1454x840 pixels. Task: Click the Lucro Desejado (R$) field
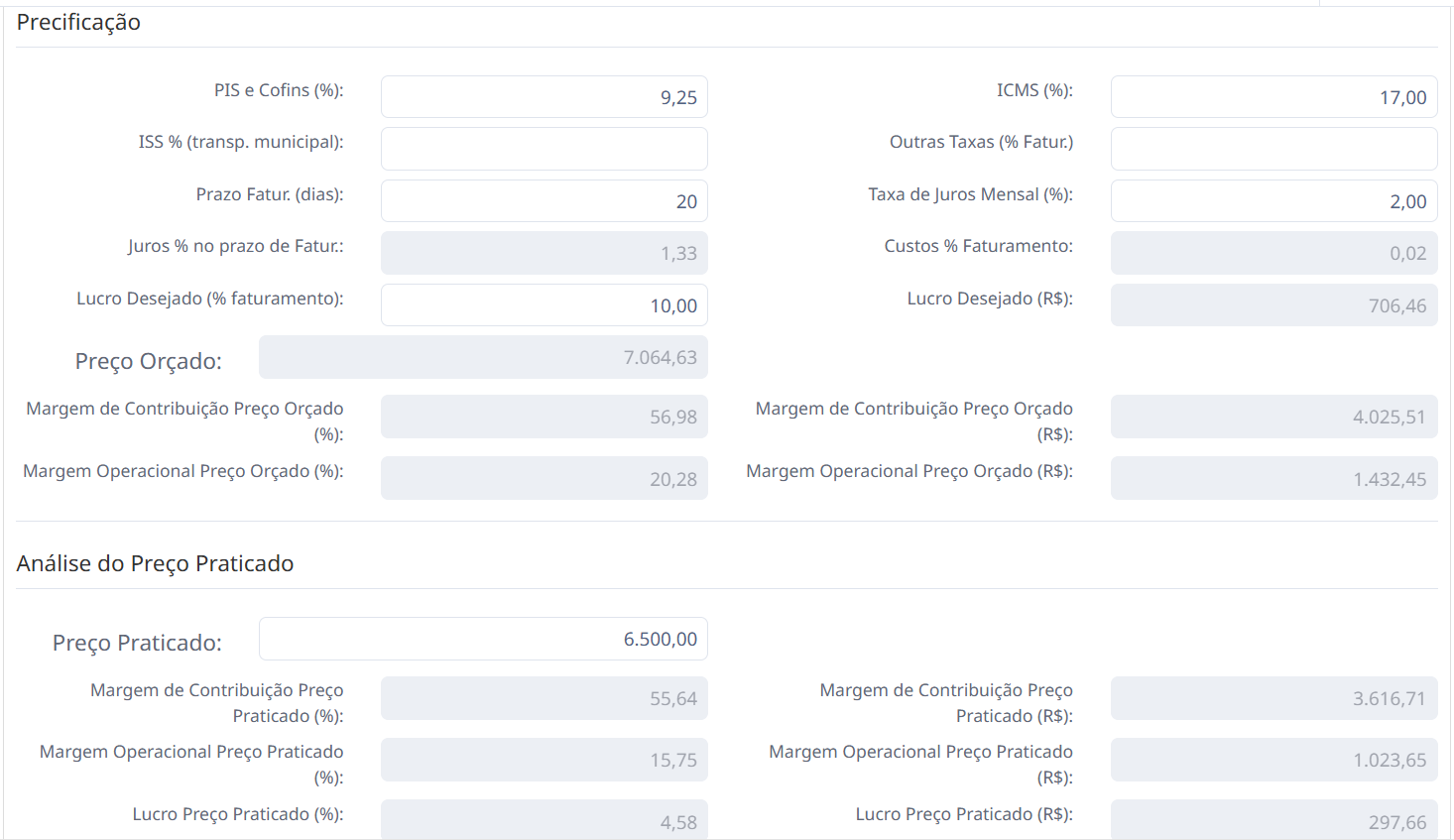tap(1273, 305)
